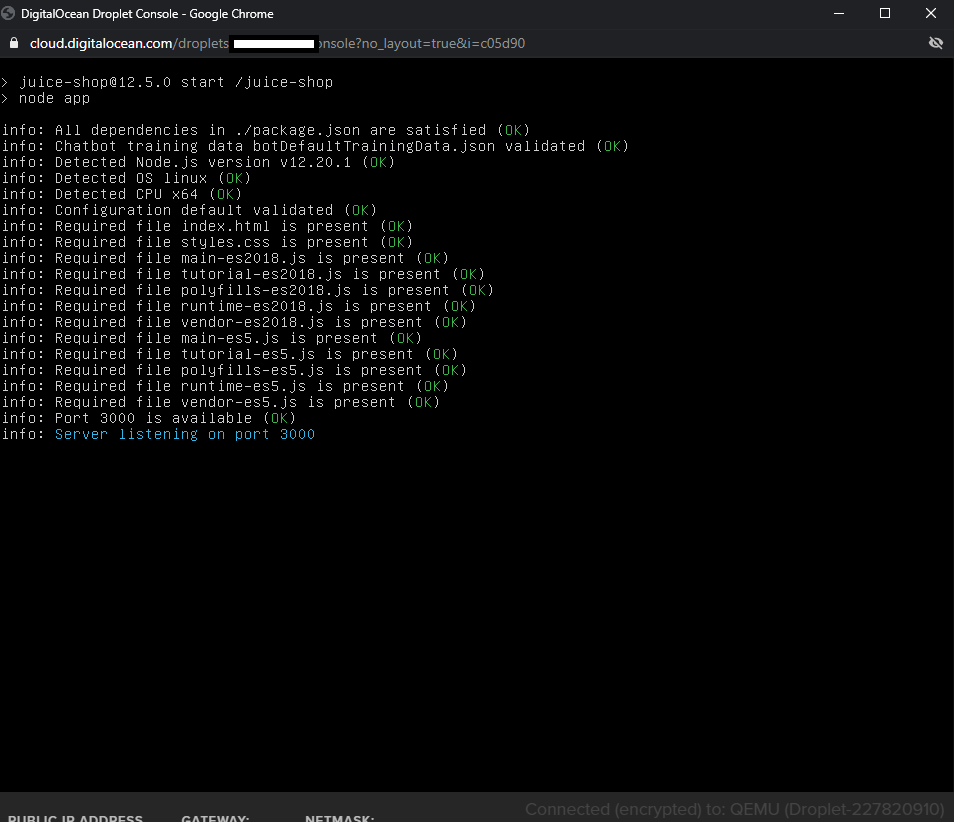This screenshot has width=954, height=822.
Task: Click 'Configuration default validated' line
Action: pos(189,210)
